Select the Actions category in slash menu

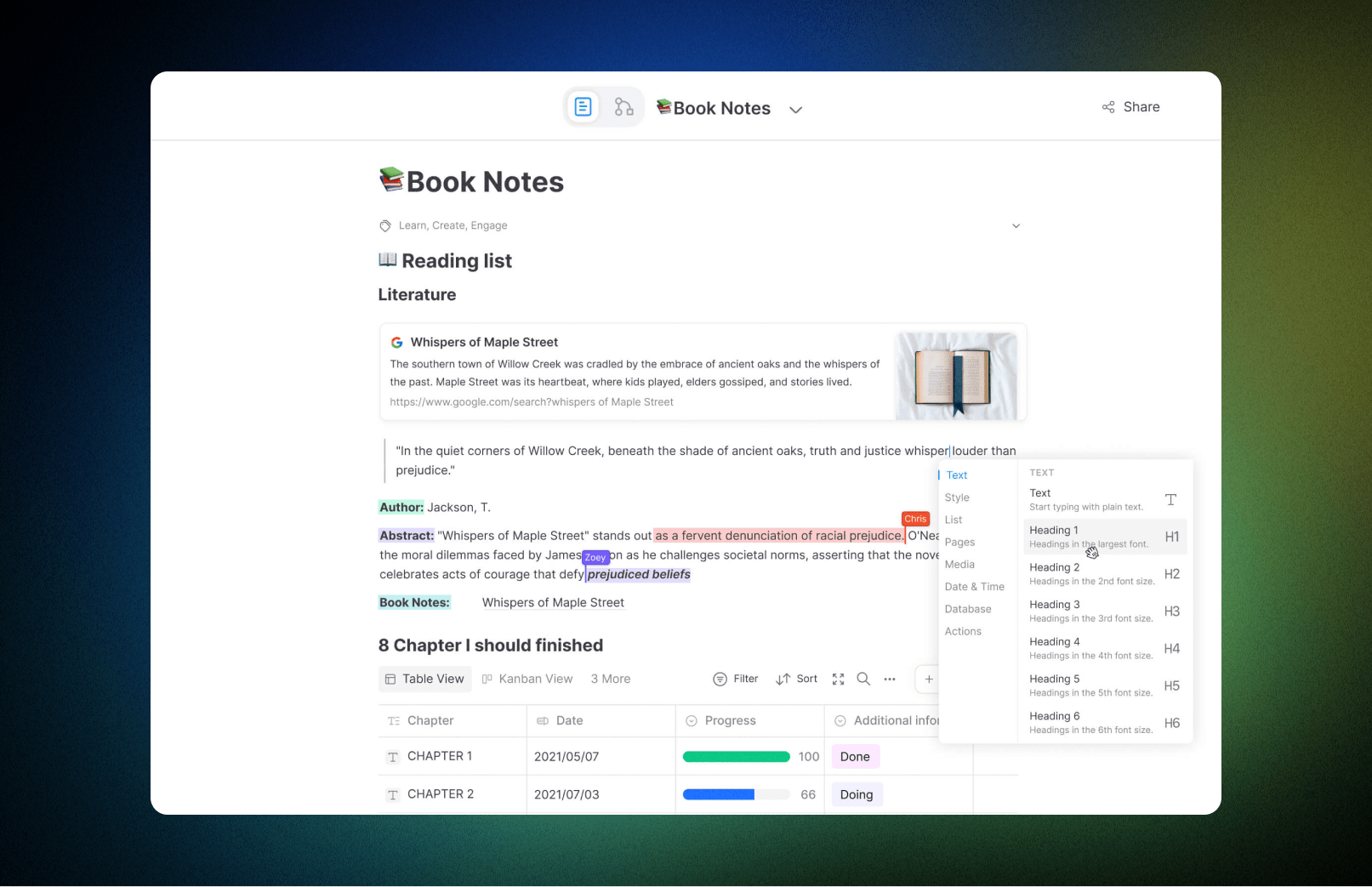click(x=963, y=631)
